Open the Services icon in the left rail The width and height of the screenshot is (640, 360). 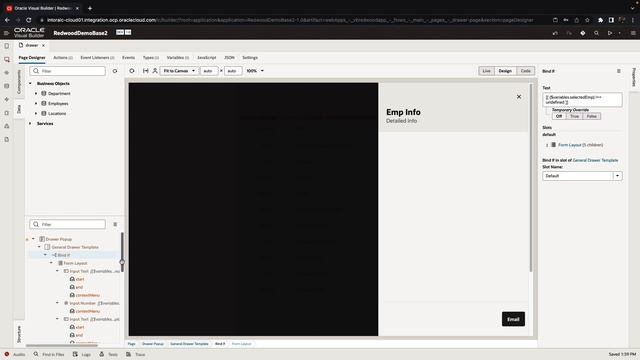(7, 73)
